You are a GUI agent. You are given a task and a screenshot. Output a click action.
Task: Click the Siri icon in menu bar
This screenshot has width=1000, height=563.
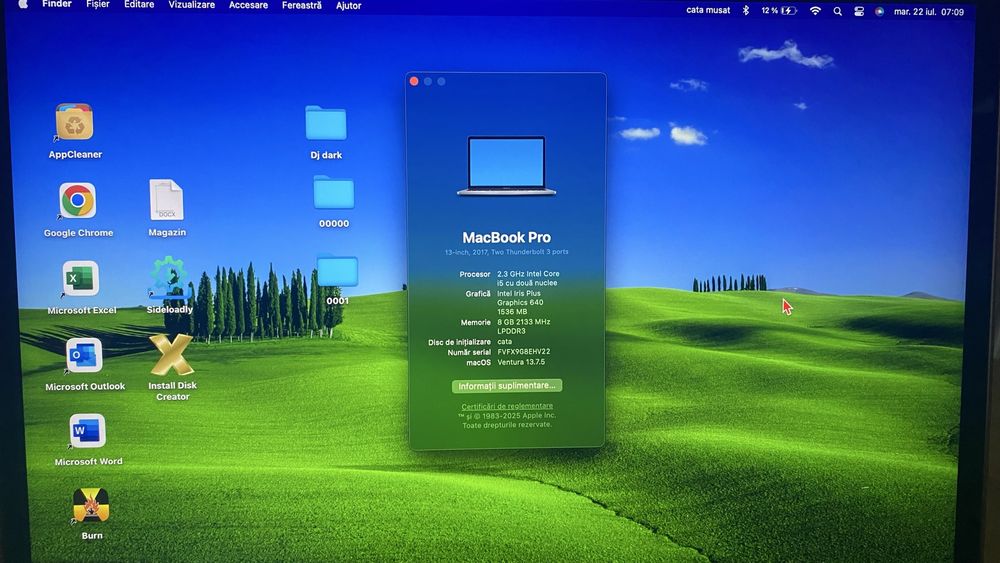tap(879, 11)
